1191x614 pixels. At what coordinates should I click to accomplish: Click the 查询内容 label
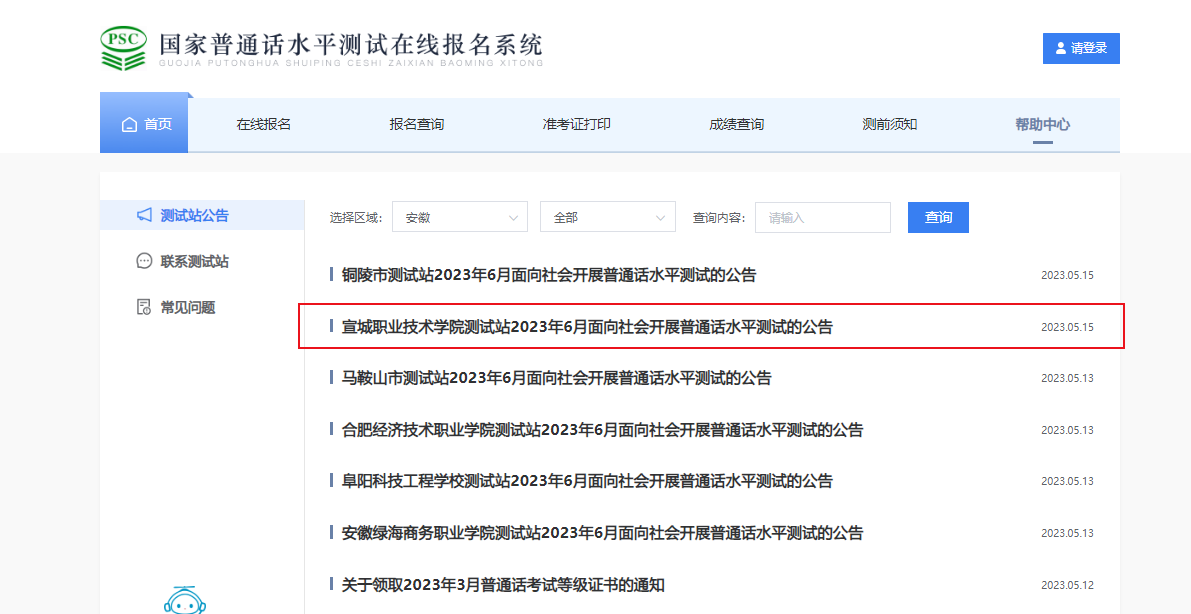point(719,217)
